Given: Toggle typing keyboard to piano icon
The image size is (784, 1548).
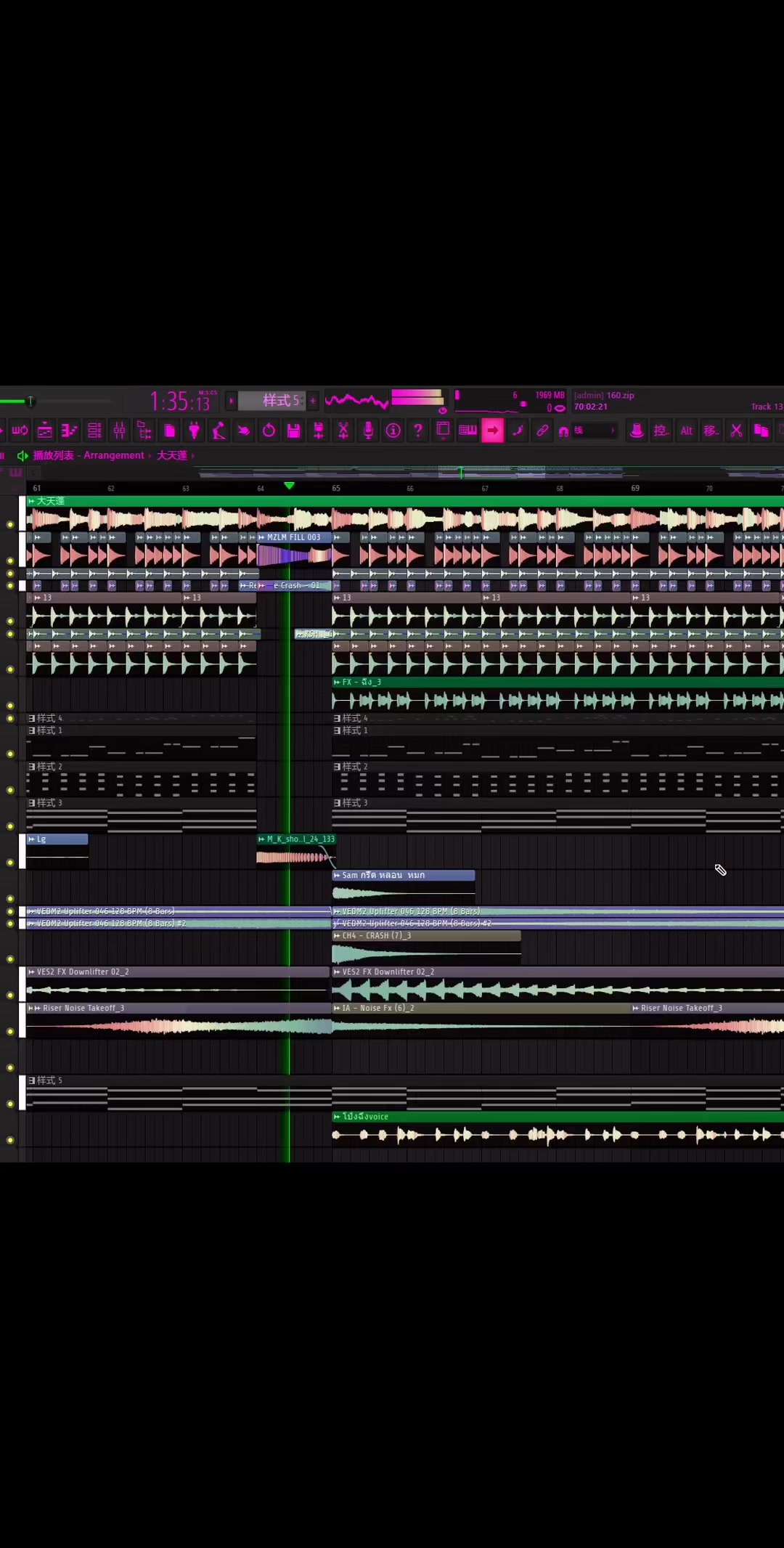Looking at the screenshot, I should (467, 431).
